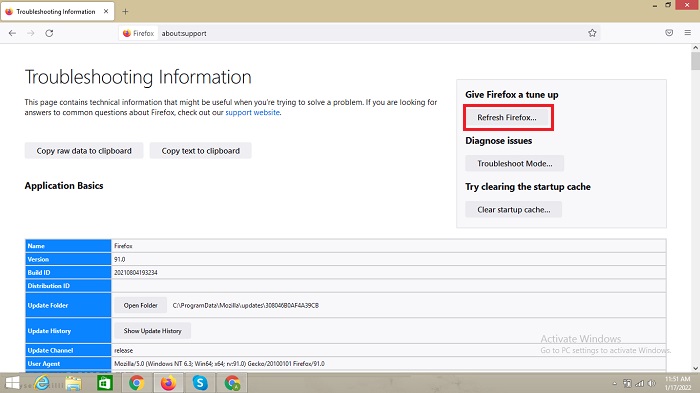
Task: Click the network signal tray icon
Action: point(640,383)
